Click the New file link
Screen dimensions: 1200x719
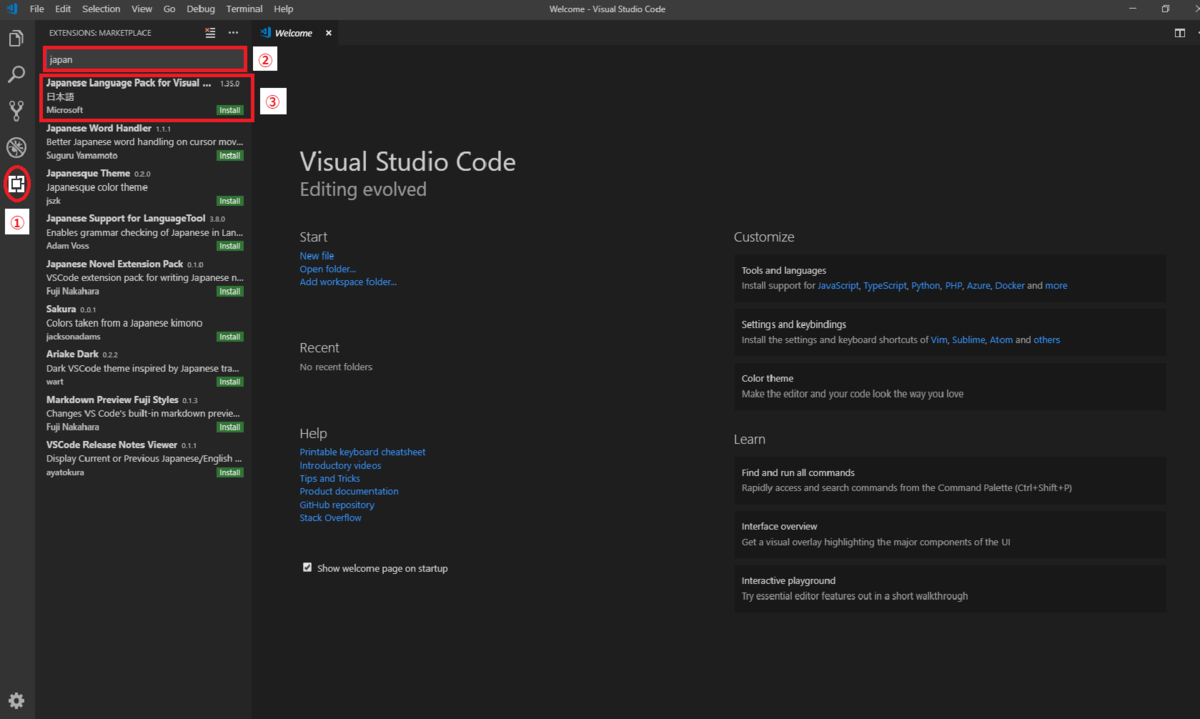tap(317, 256)
